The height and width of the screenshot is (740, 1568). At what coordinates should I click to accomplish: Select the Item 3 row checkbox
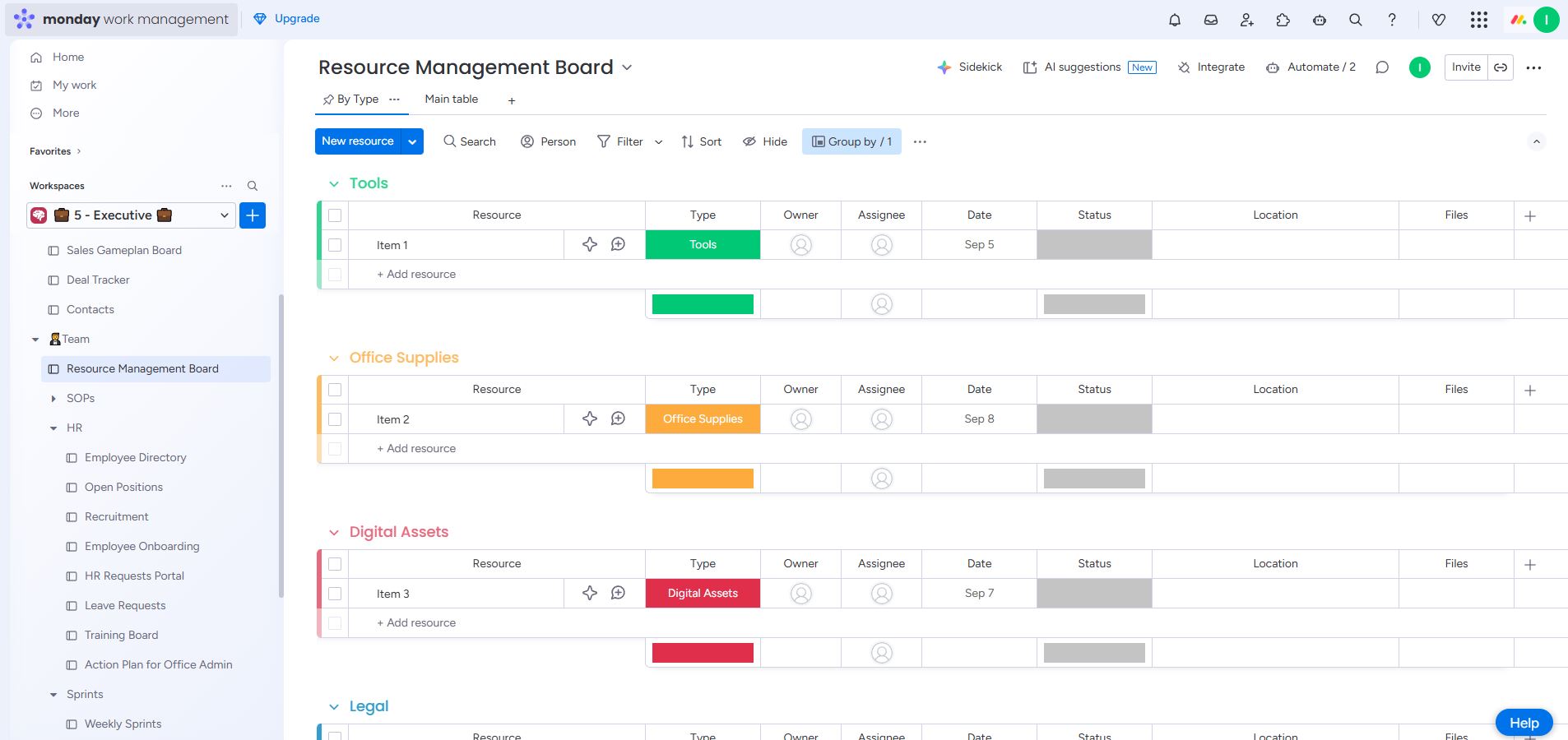pos(335,594)
